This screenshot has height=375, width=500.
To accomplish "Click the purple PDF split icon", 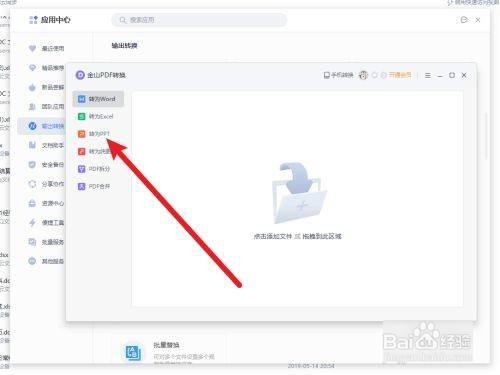I will click(x=81, y=169).
